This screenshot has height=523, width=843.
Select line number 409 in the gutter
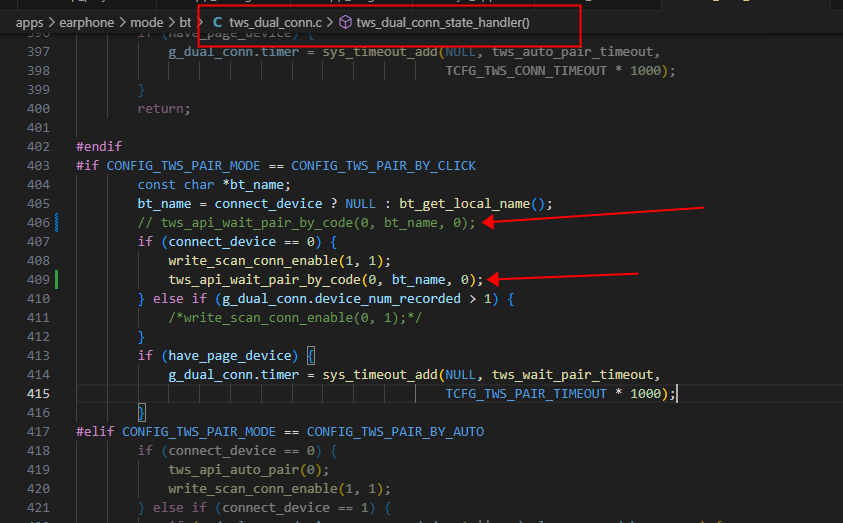[x=38, y=280]
